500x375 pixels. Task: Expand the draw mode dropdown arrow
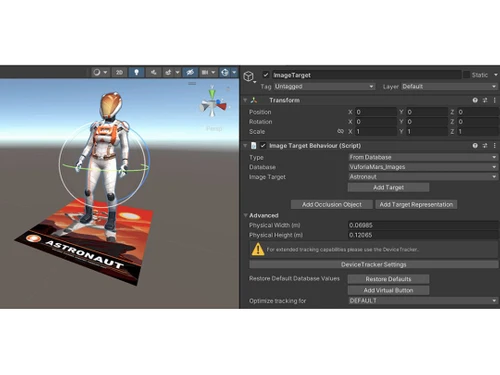click(x=105, y=72)
